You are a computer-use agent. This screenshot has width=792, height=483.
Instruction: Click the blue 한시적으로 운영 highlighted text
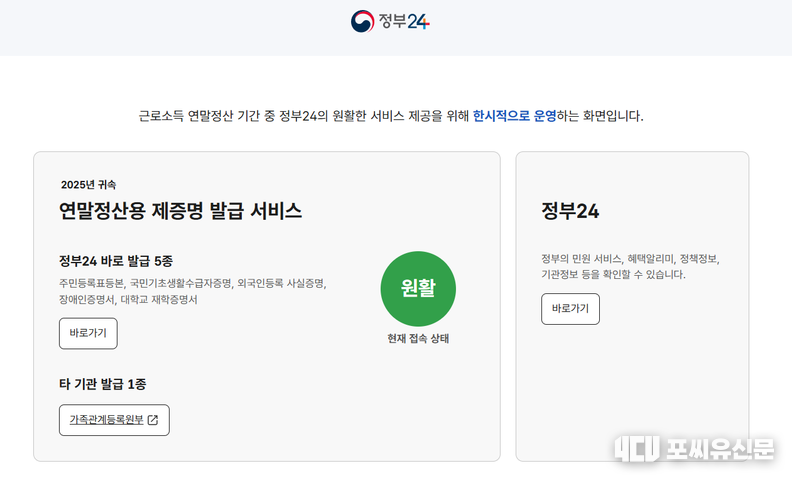[514, 116]
